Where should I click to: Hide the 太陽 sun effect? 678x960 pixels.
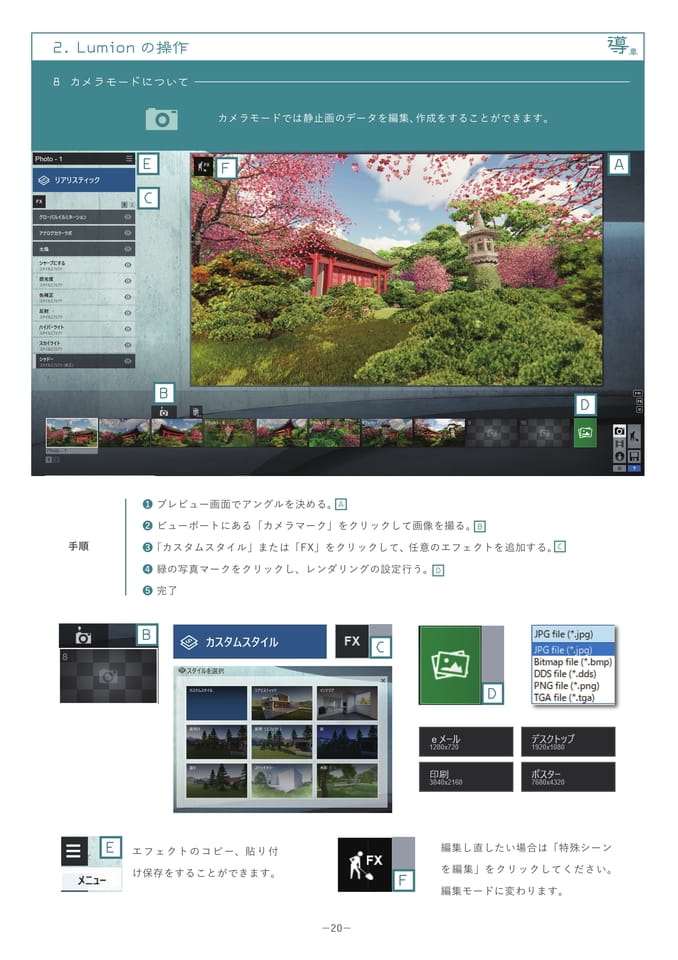point(128,249)
